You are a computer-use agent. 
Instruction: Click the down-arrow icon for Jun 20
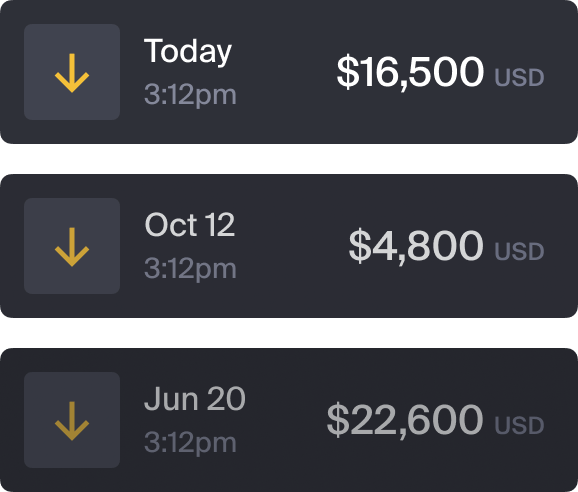click(72, 421)
